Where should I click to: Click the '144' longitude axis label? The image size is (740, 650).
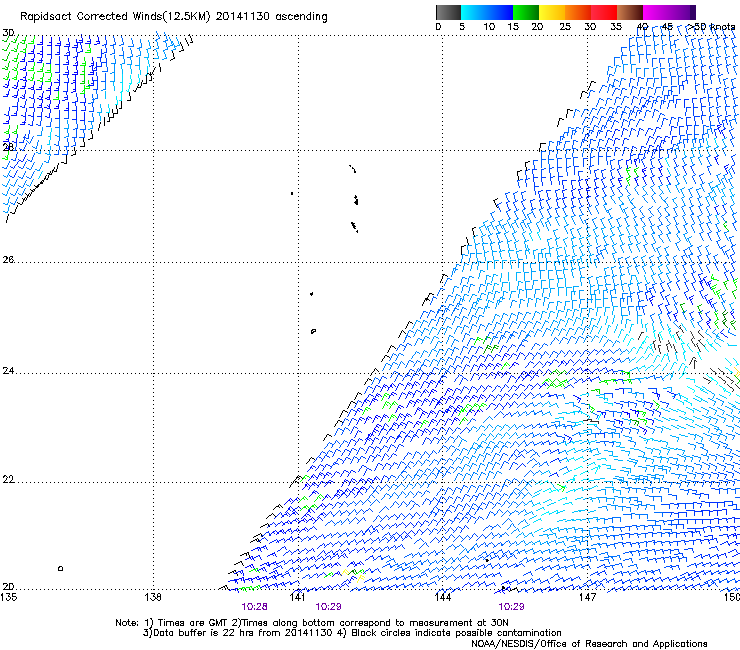click(443, 597)
